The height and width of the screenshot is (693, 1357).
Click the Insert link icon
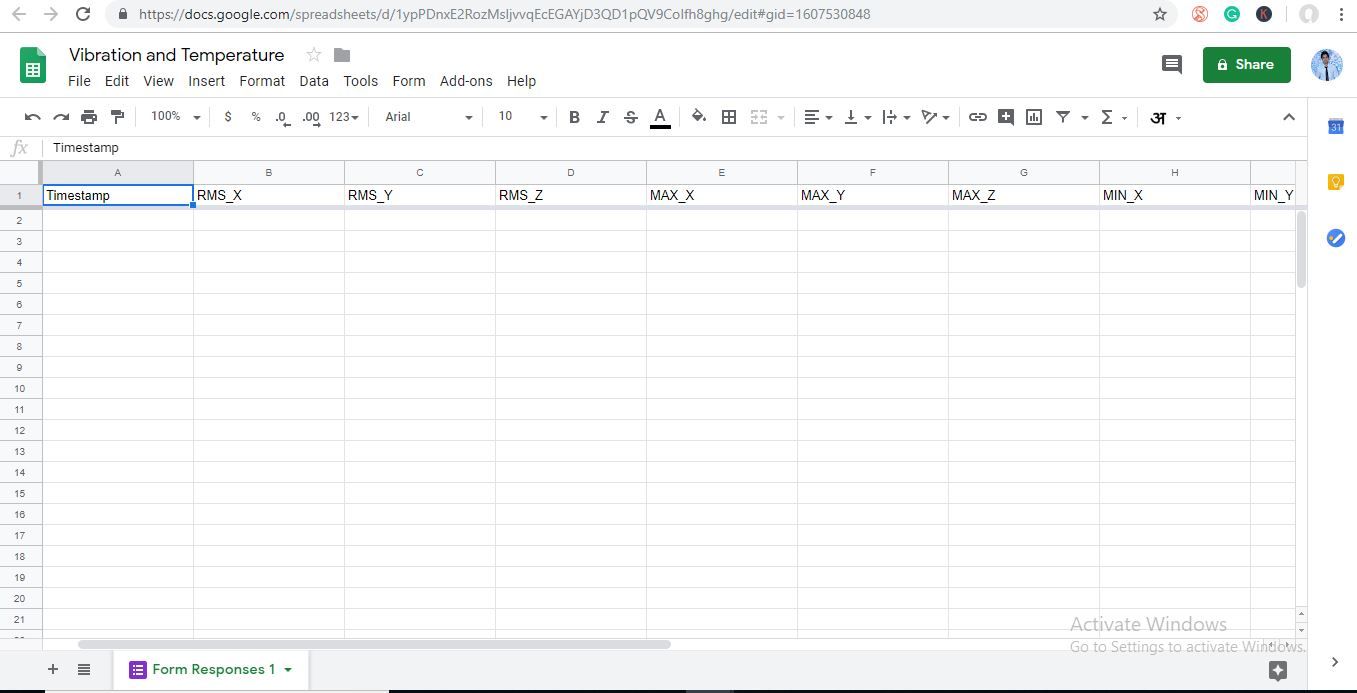(978, 117)
